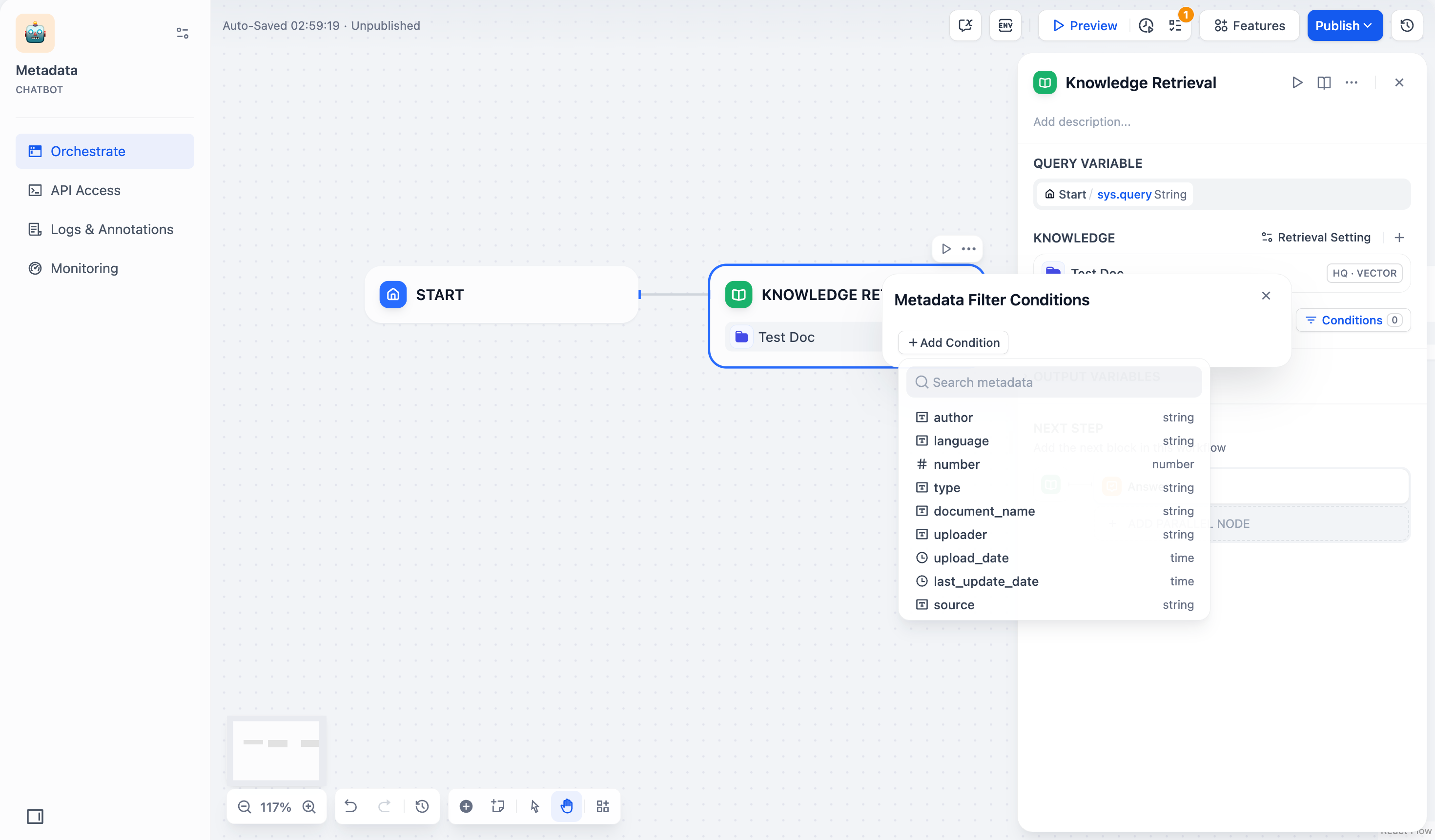Screen dimensions: 1435x840
Task: Click the undo arrow icon
Action: (351, 806)
